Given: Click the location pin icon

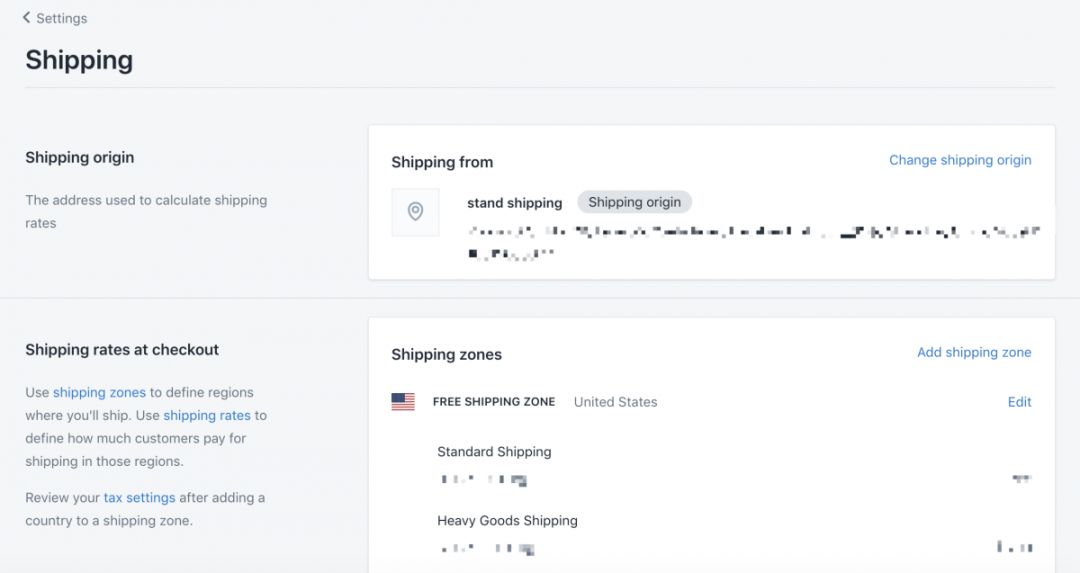Looking at the screenshot, I should [x=415, y=212].
